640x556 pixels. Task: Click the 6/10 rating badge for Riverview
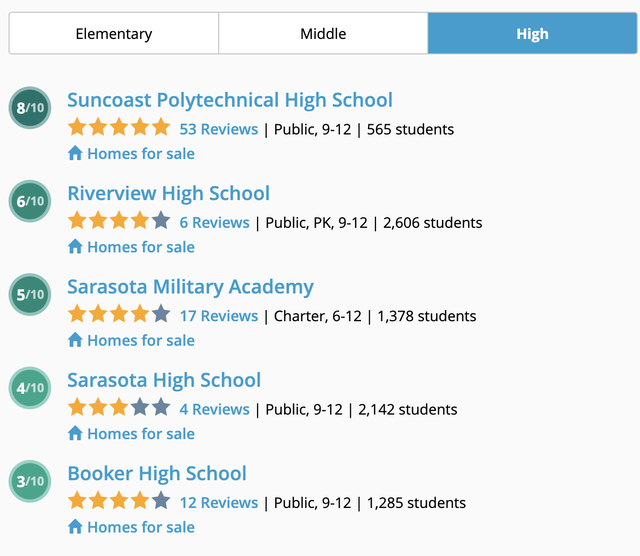30,201
